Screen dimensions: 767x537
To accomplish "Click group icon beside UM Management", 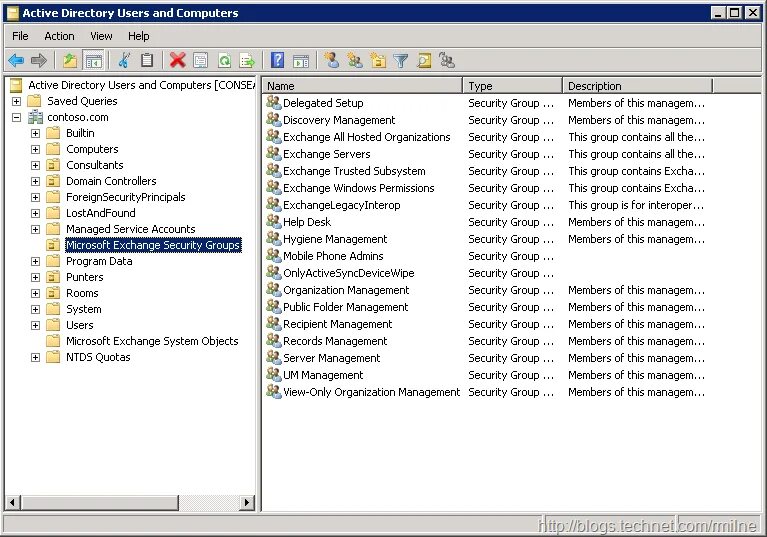I will pyautogui.click(x=273, y=375).
